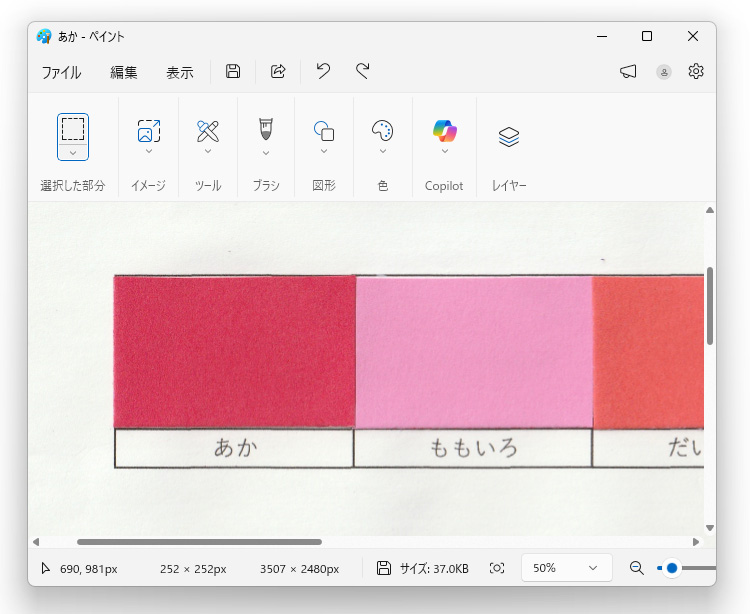Screen dimensions: 750x614
Task: Click the Save floppy disk icon
Action: pyautogui.click(x=233, y=71)
